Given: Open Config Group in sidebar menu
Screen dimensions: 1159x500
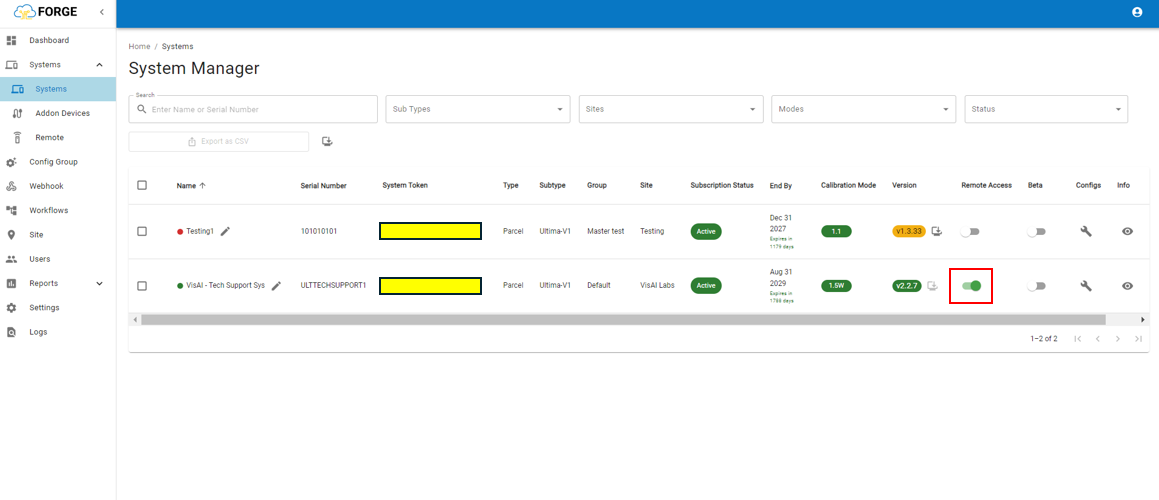Looking at the screenshot, I should coord(53,162).
